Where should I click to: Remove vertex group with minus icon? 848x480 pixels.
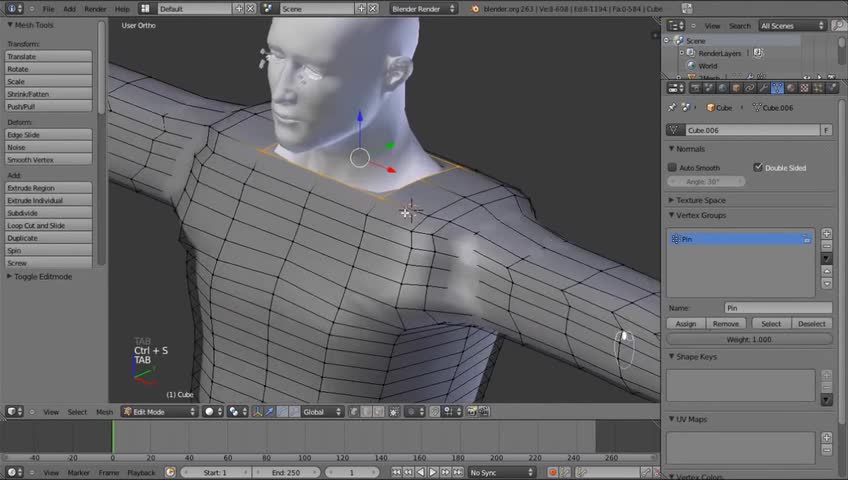[827, 245]
